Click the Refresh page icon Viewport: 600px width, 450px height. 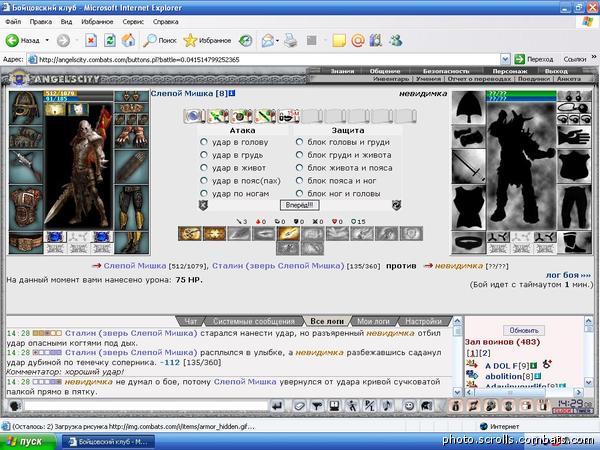point(110,40)
